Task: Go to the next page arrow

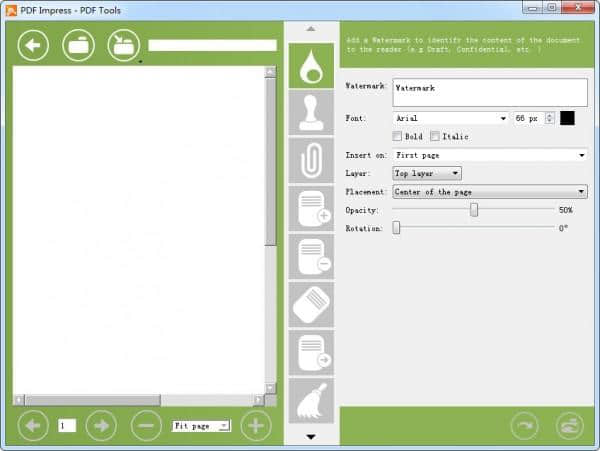Action: 101,425
